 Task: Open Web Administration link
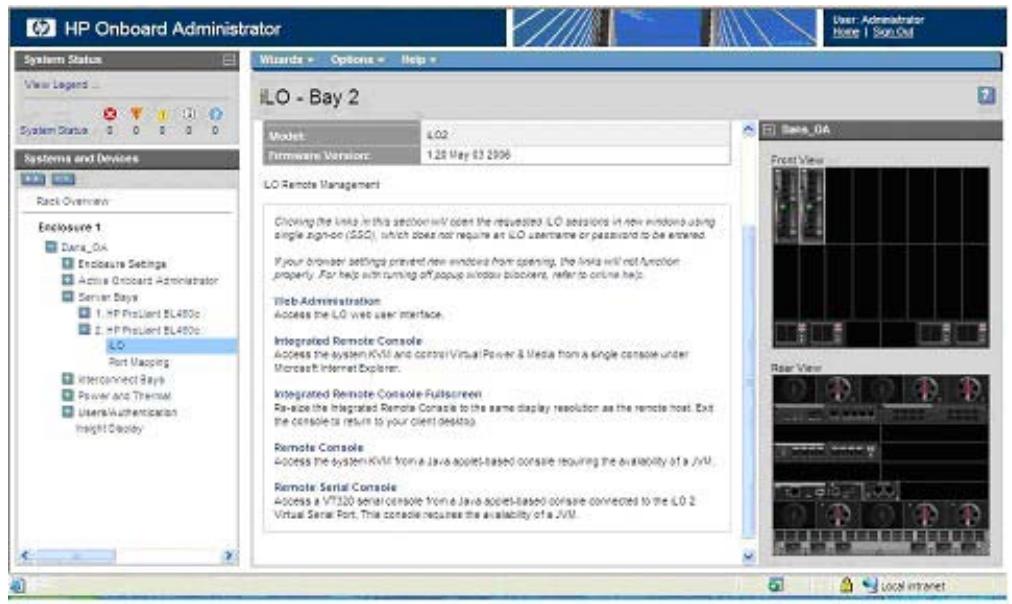pyautogui.click(x=327, y=301)
